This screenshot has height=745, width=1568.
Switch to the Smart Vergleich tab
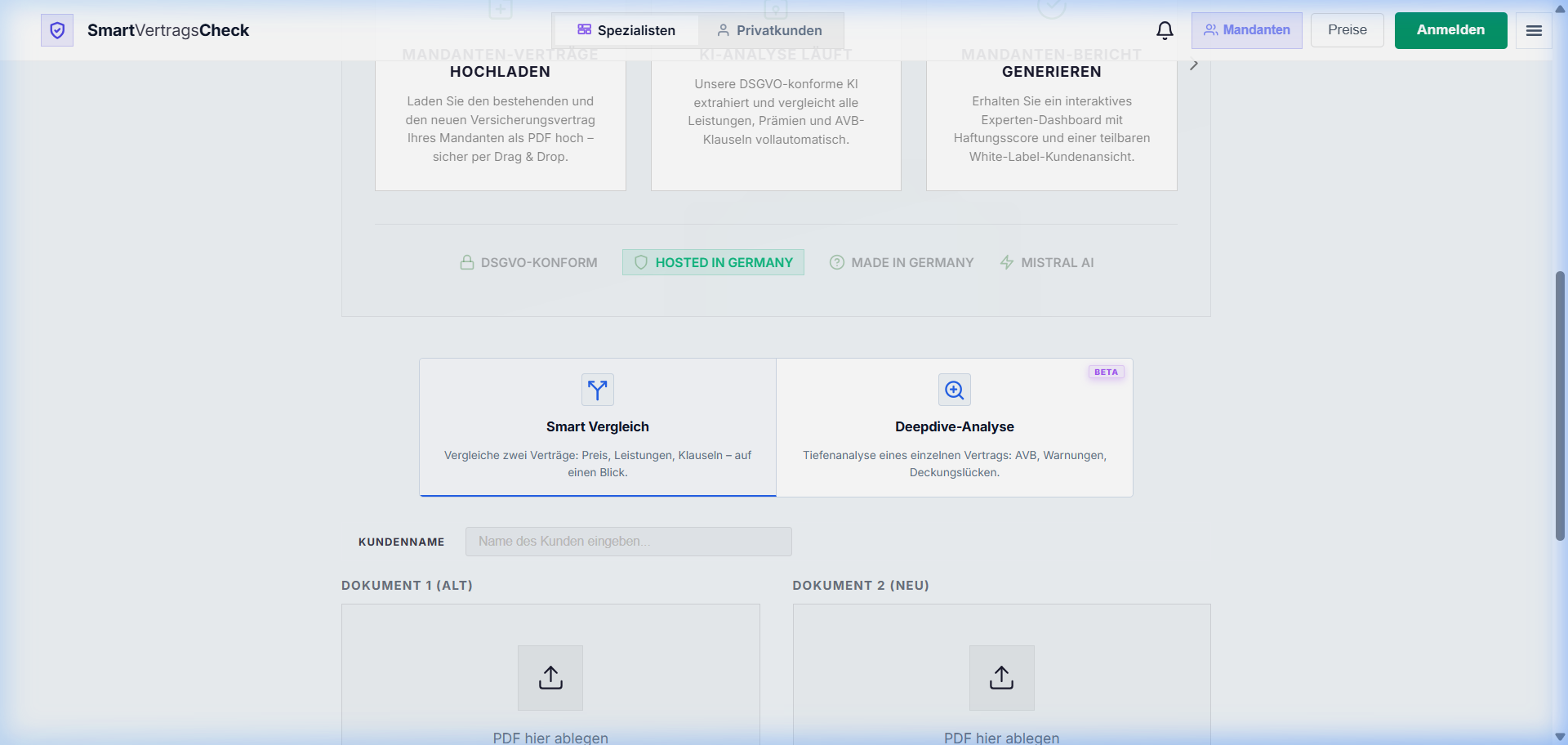click(597, 426)
